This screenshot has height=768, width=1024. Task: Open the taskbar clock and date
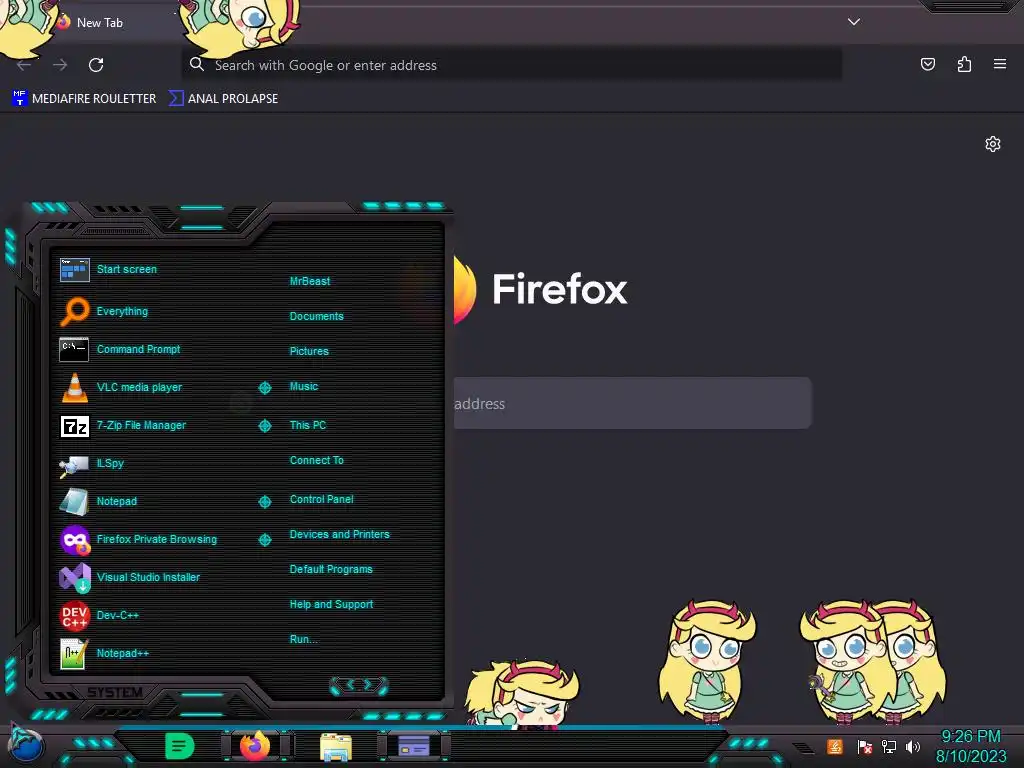[x=971, y=746]
